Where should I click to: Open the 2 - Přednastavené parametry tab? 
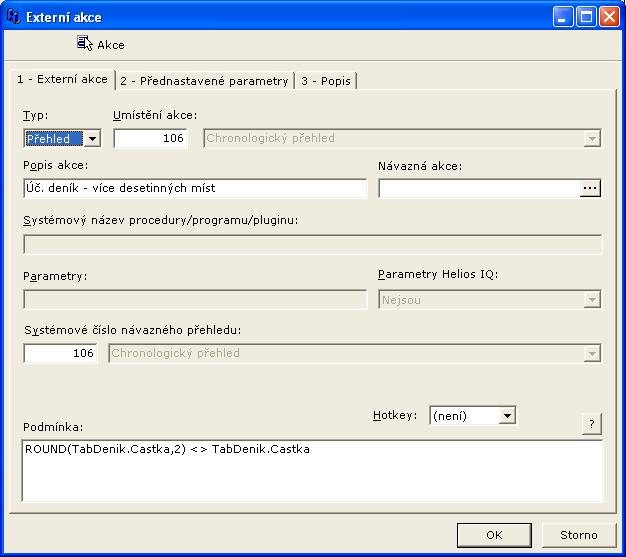point(204,81)
